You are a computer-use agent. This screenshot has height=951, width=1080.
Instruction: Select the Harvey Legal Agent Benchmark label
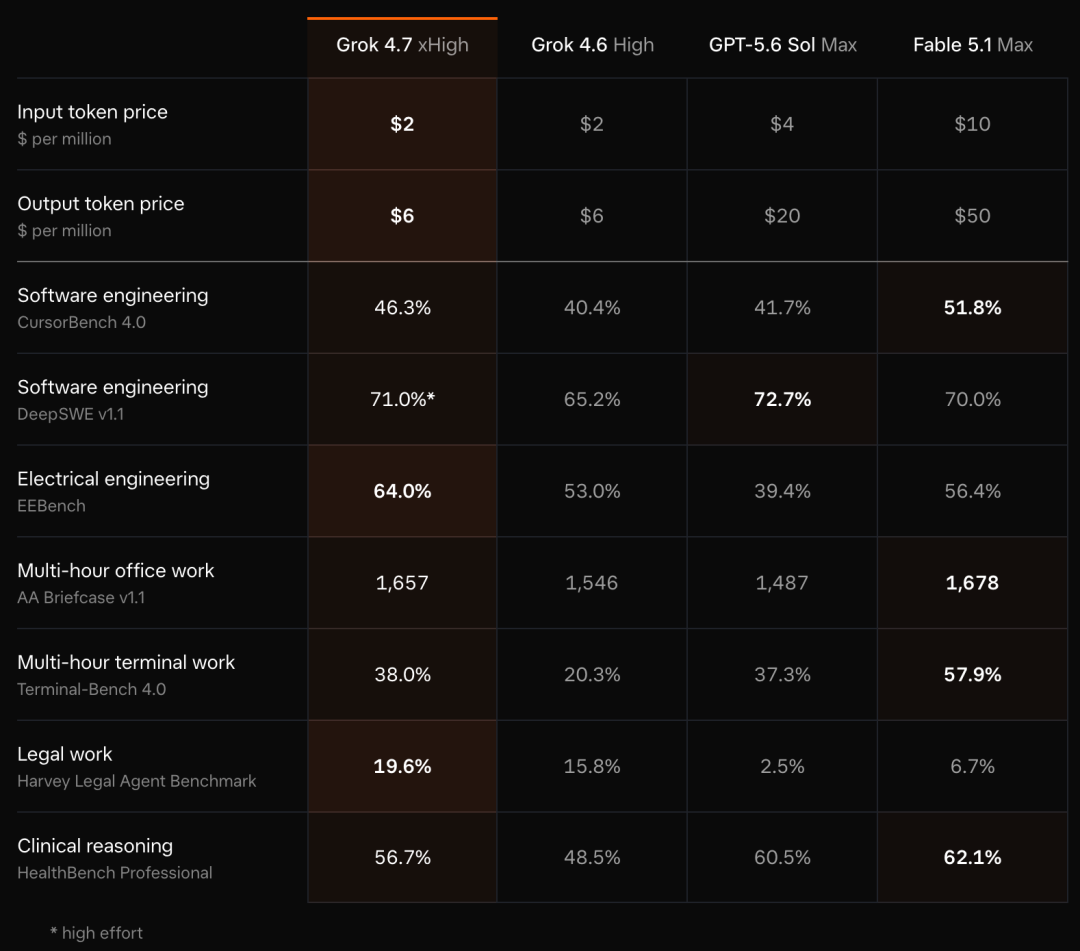click(136, 781)
